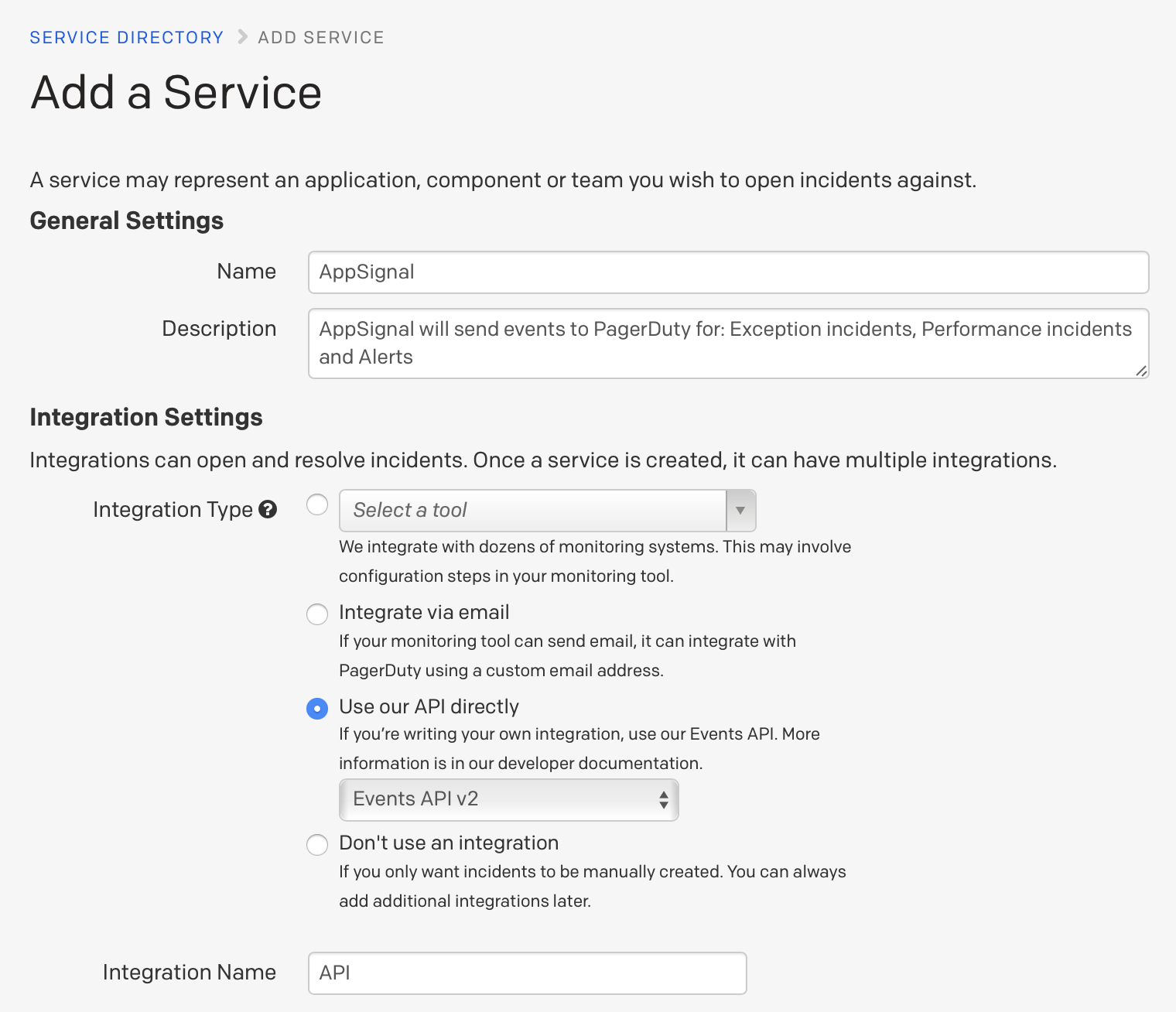
Task: Click the Description field label
Action: (219, 329)
